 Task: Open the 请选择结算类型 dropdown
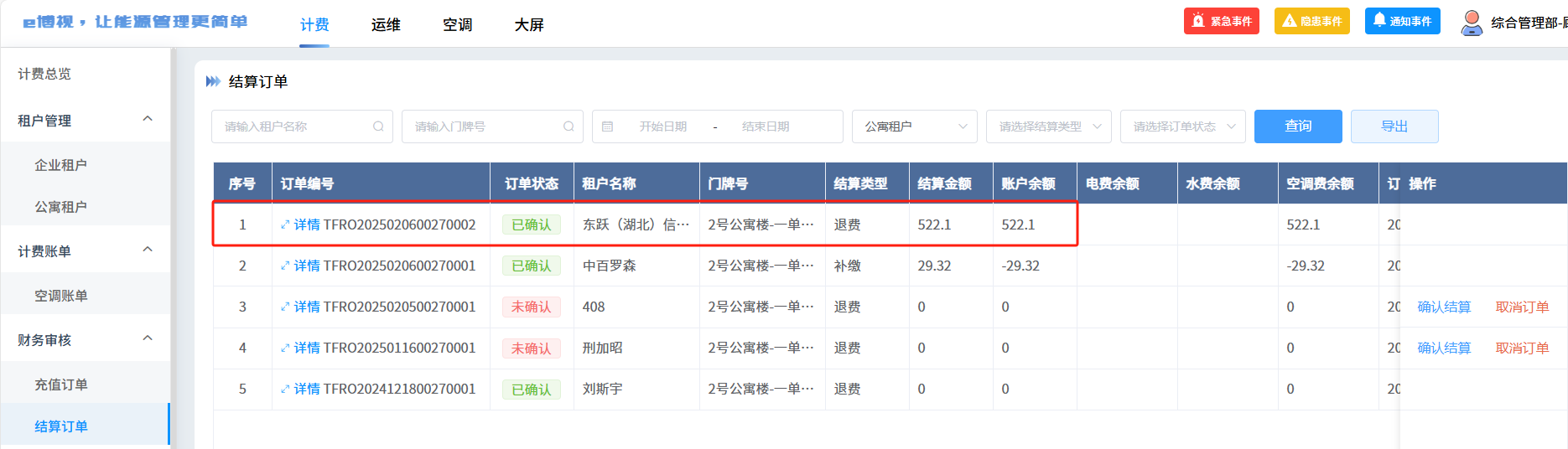(x=1048, y=126)
